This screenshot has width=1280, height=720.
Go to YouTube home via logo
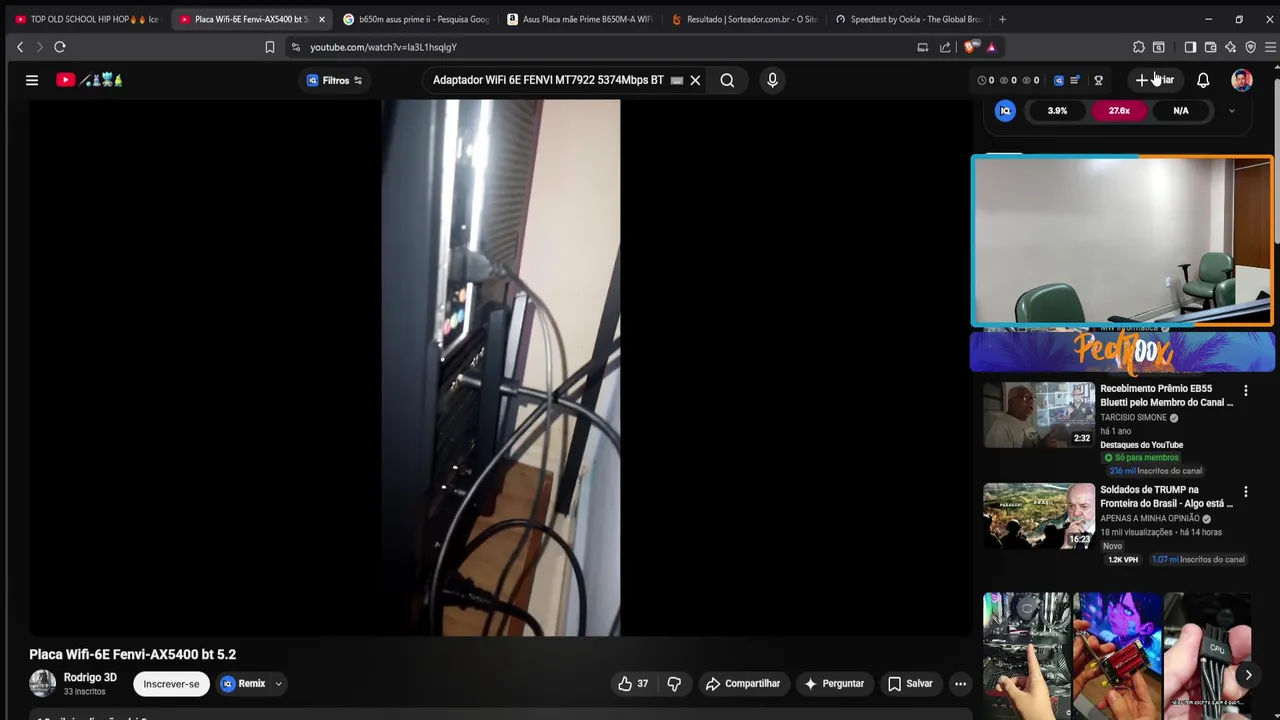pyautogui.click(x=89, y=80)
